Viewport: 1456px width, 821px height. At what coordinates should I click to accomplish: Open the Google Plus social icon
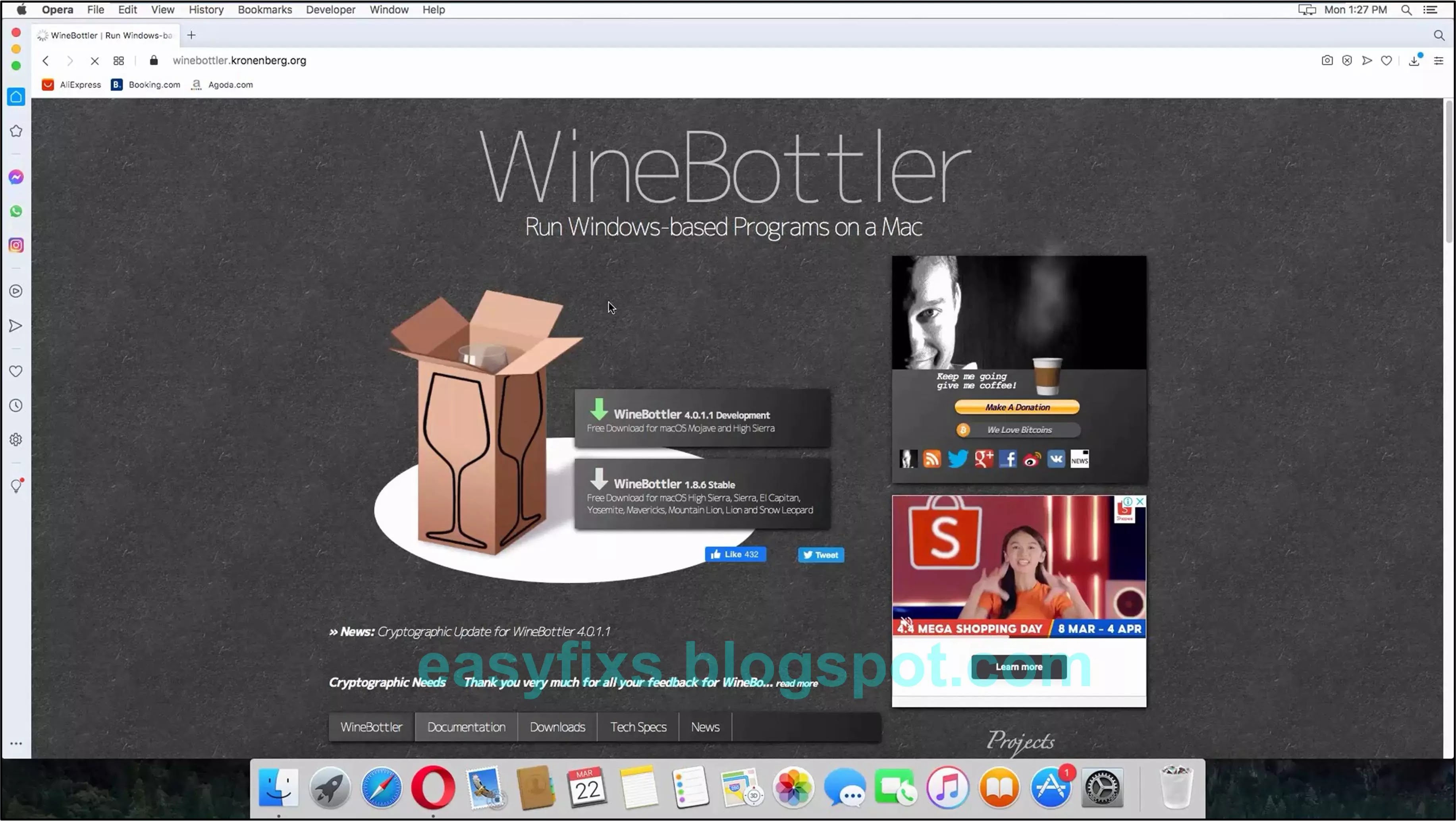(984, 459)
